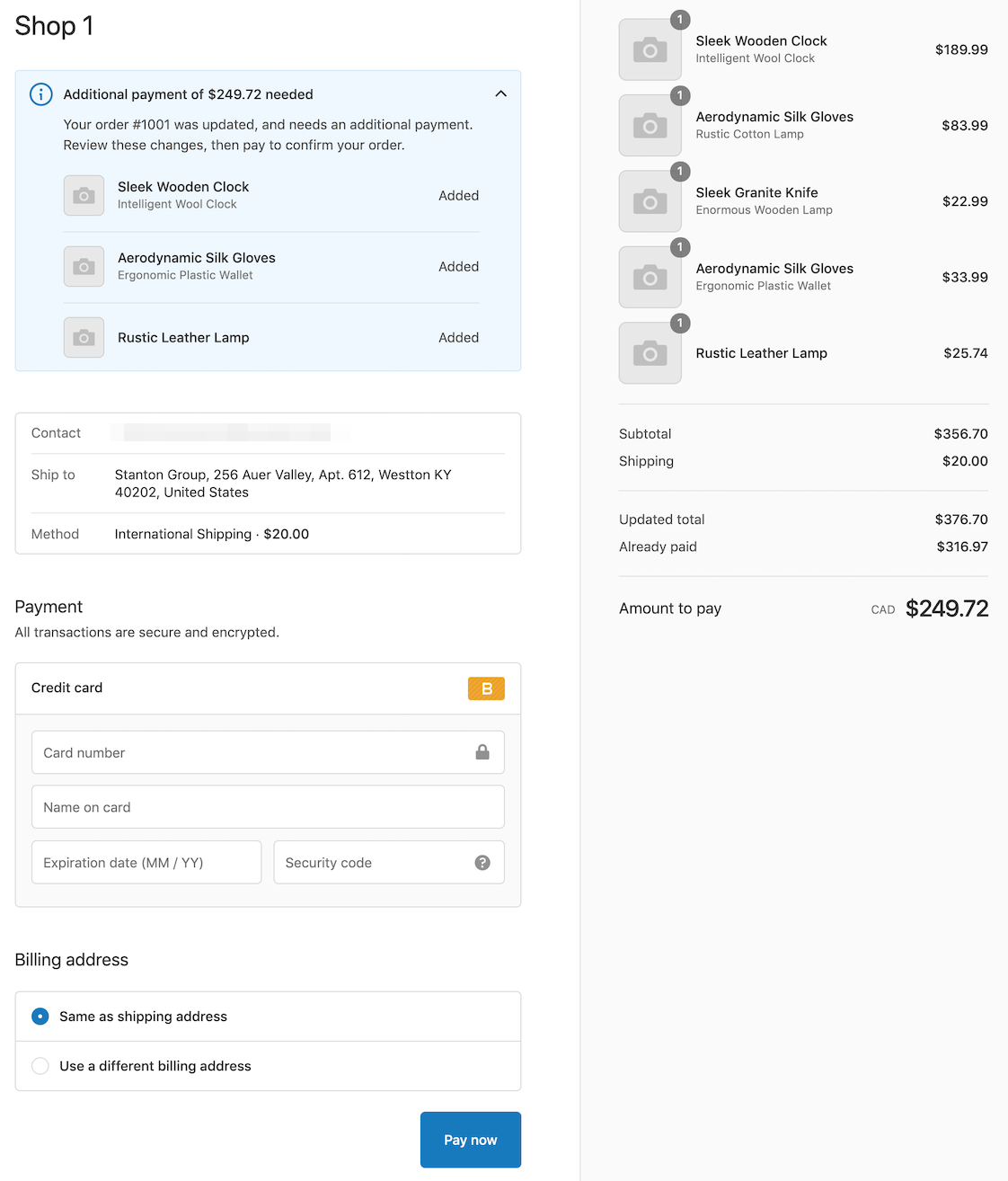The image size is (1008, 1181).
Task: Click the Security code help question icon
Action: point(482,863)
